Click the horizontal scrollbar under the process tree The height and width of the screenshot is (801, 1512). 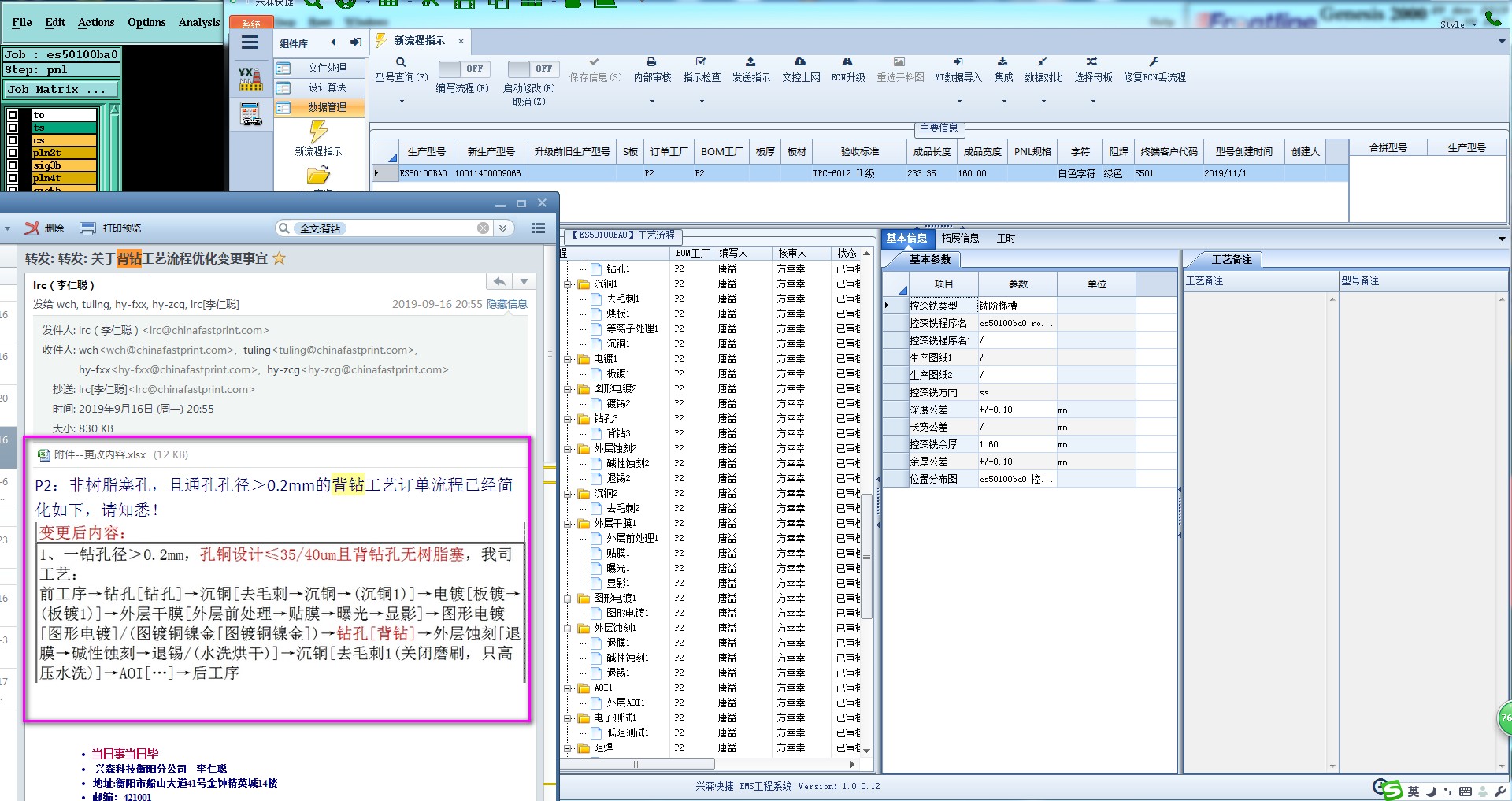point(637,764)
